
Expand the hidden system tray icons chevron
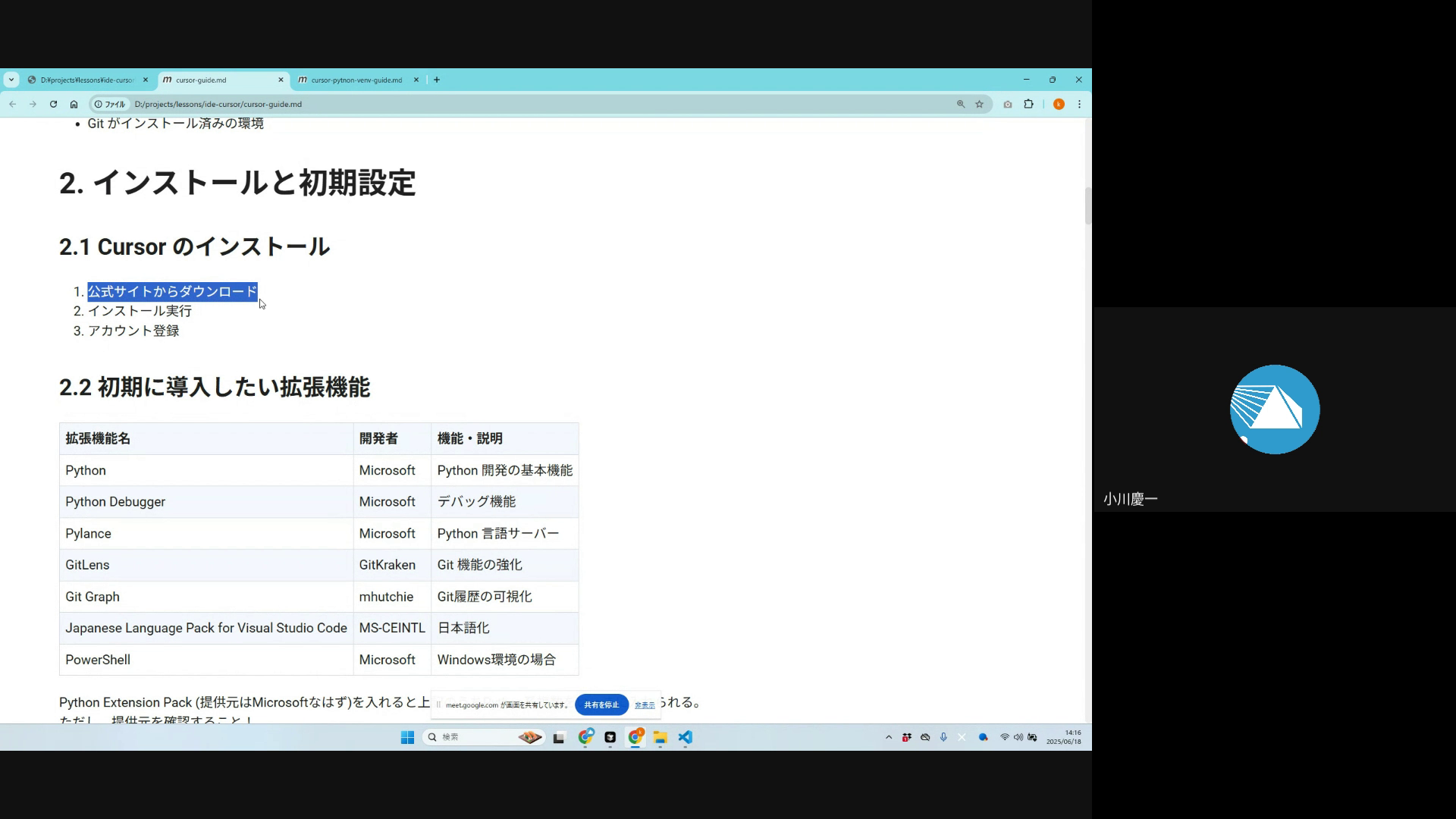[x=889, y=737]
